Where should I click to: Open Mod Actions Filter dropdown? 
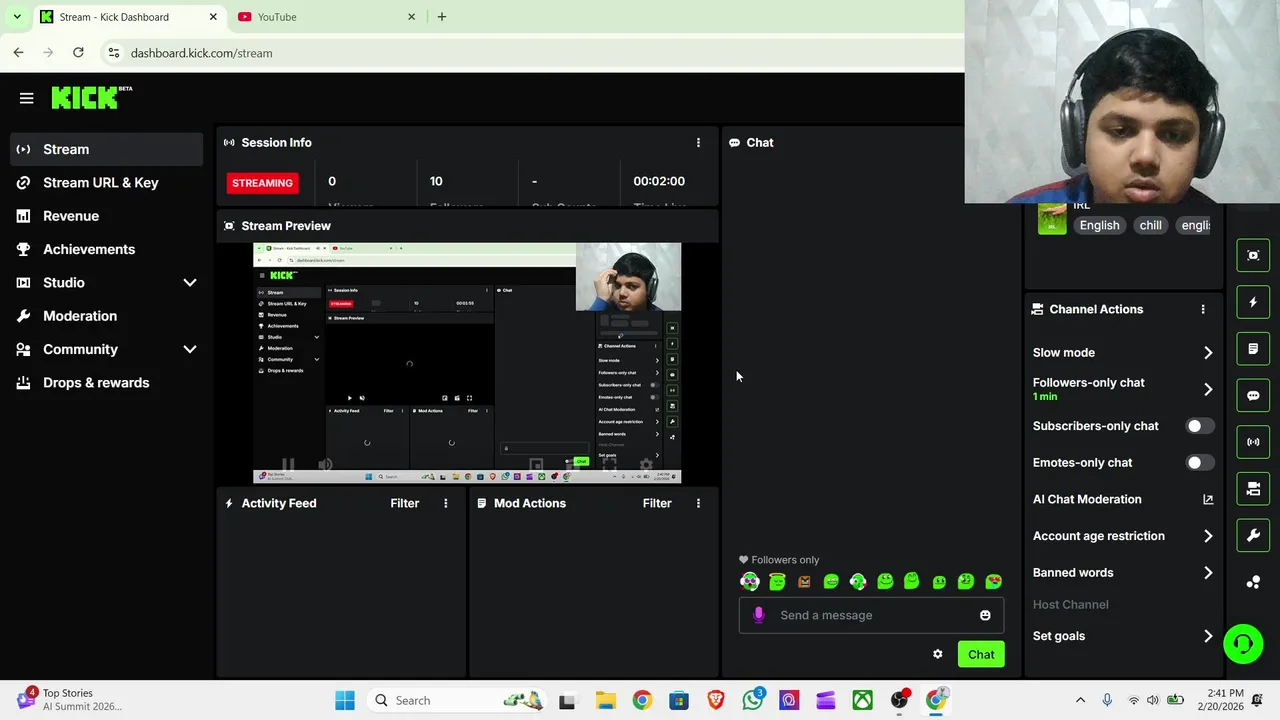click(x=657, y=503)
